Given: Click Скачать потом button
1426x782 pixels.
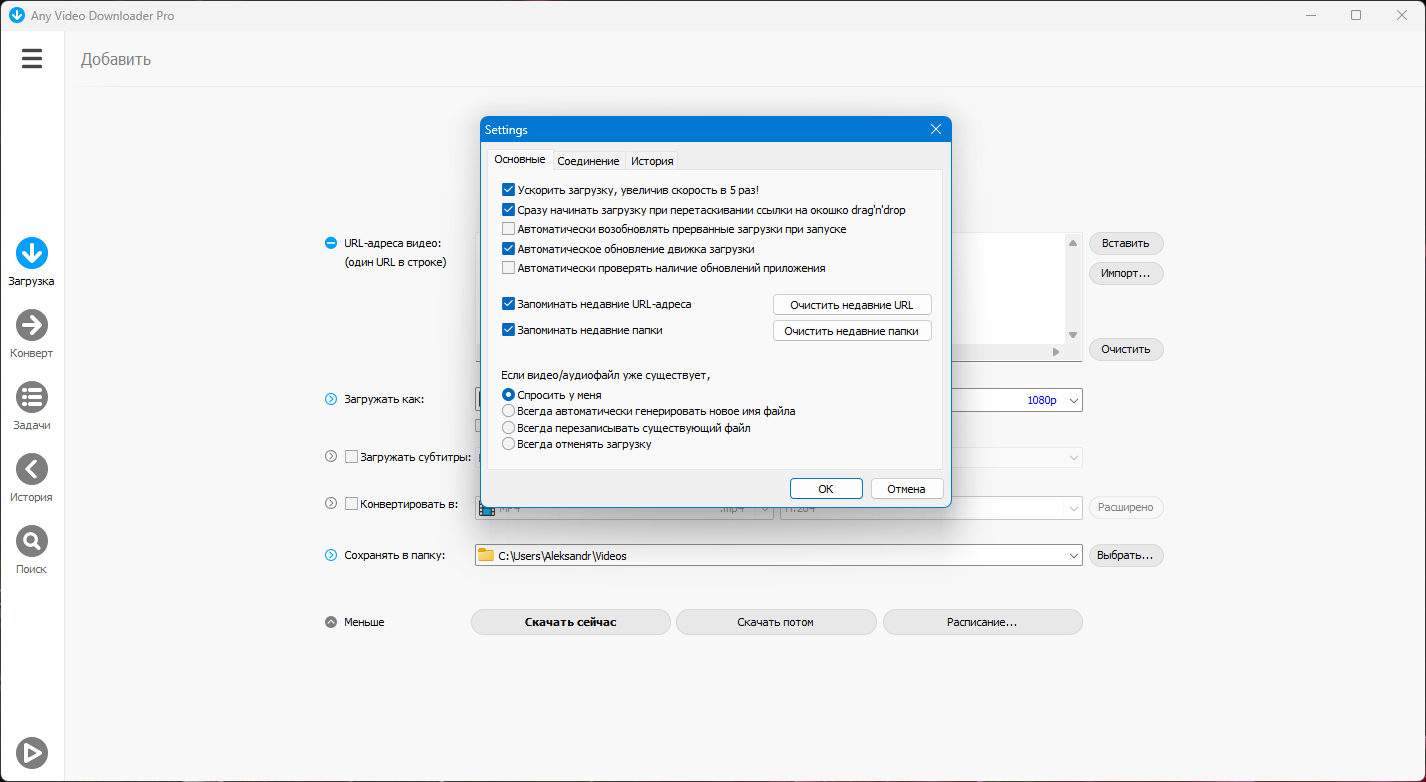Looking at the screenshot, I should [x=776, y=622].
